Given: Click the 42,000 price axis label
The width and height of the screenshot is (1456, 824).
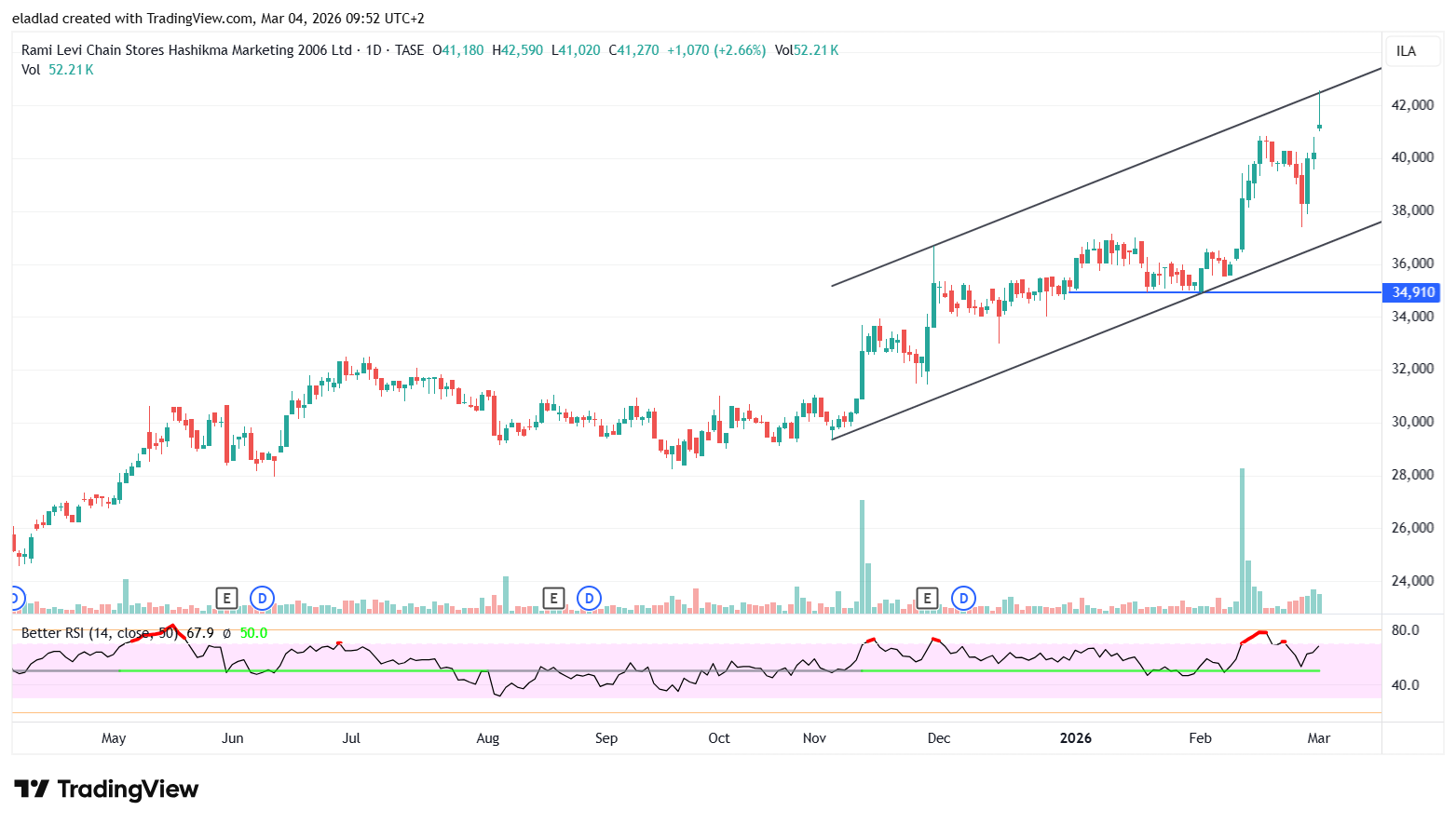Looking at the screenshot, I should (1412, 105).
